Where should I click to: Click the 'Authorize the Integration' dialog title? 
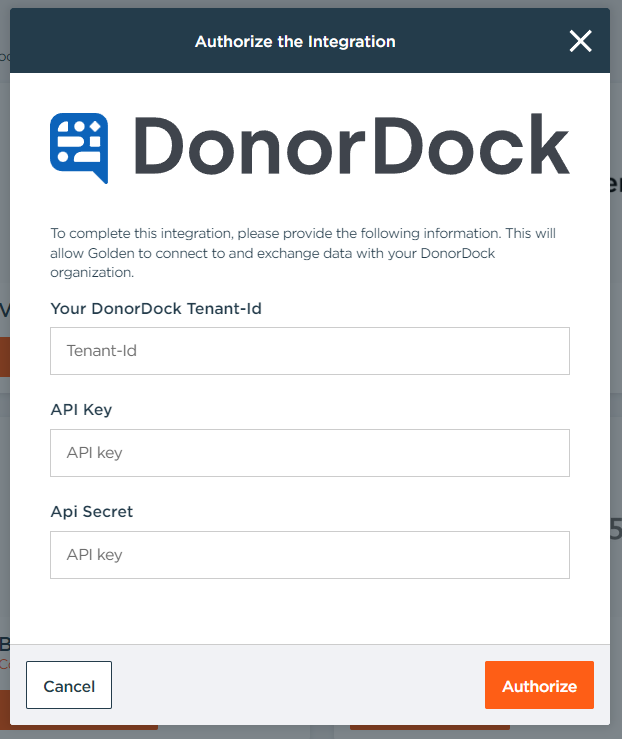click(x=295, y=42)
